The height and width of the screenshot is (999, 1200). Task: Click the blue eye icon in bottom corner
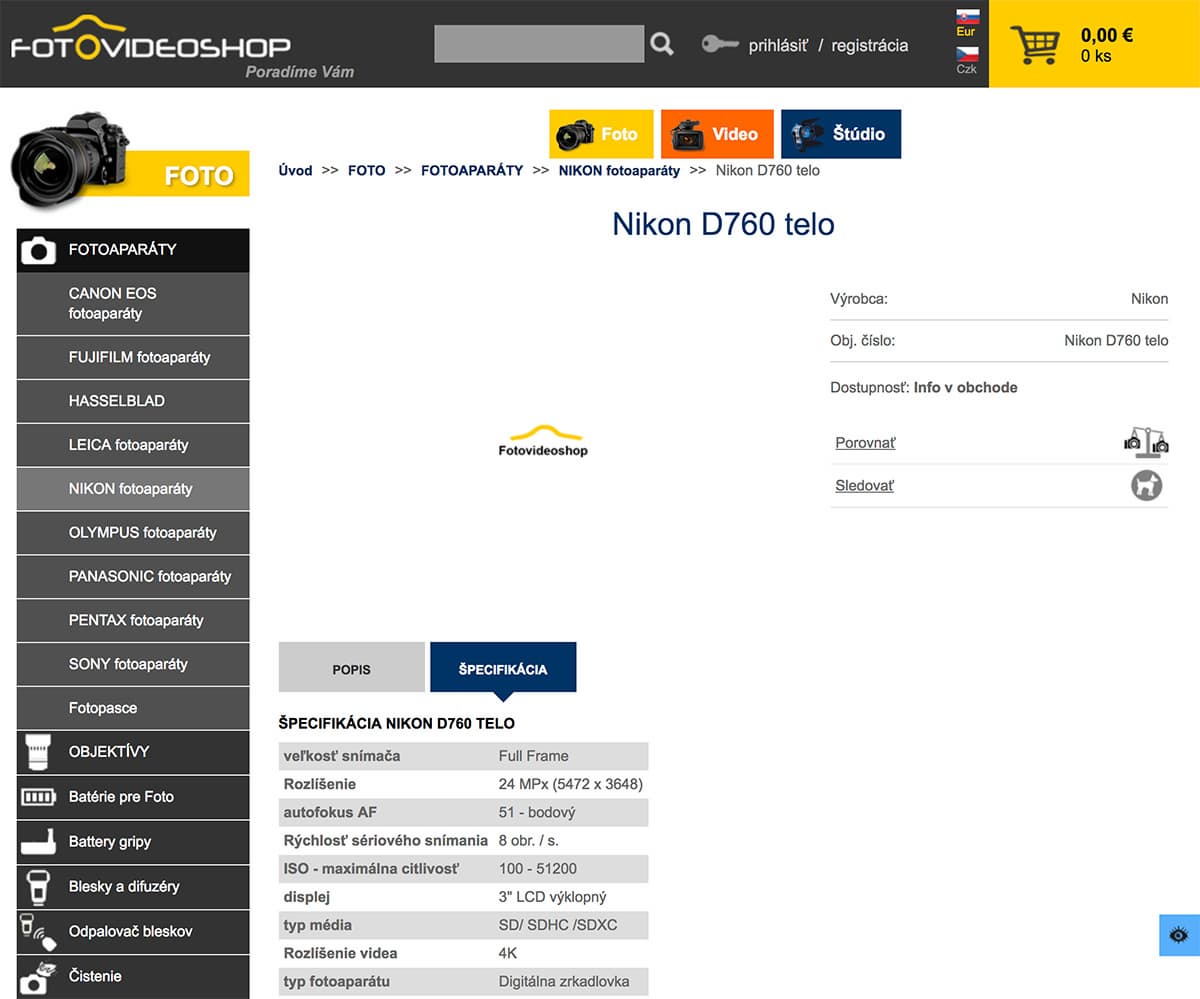pos(1177,935)
